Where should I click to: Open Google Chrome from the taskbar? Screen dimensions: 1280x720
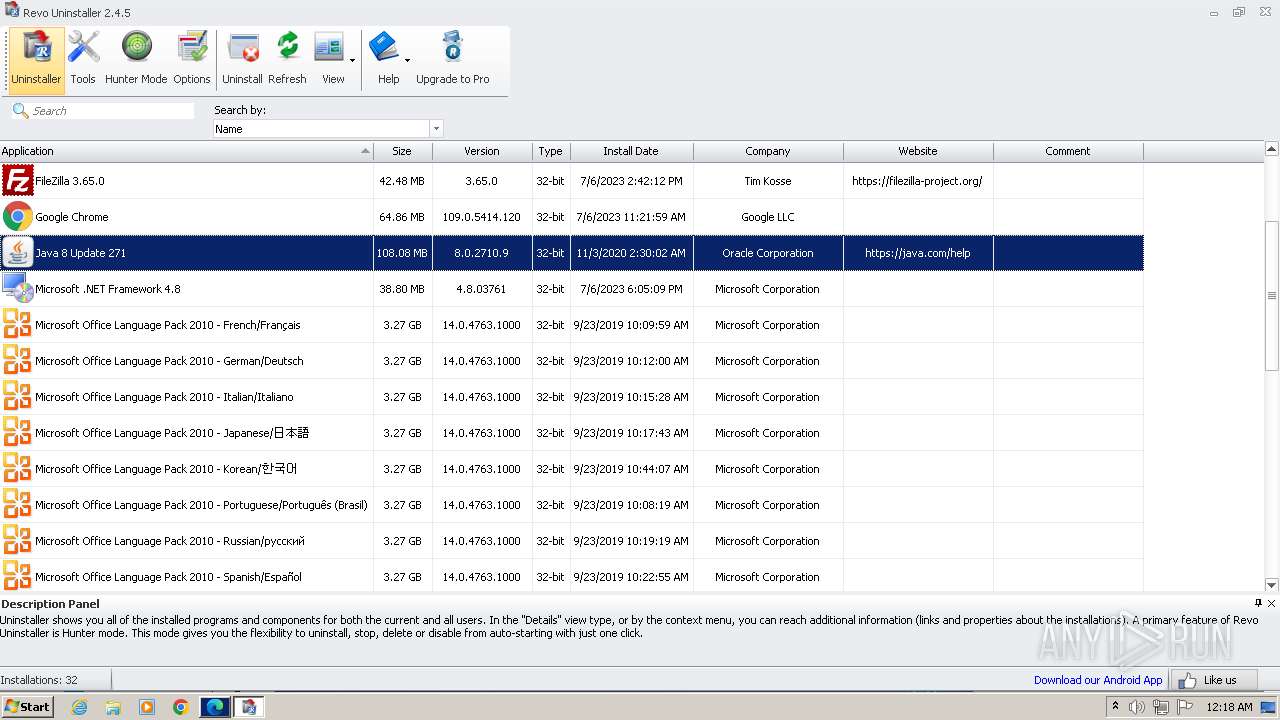181,707
